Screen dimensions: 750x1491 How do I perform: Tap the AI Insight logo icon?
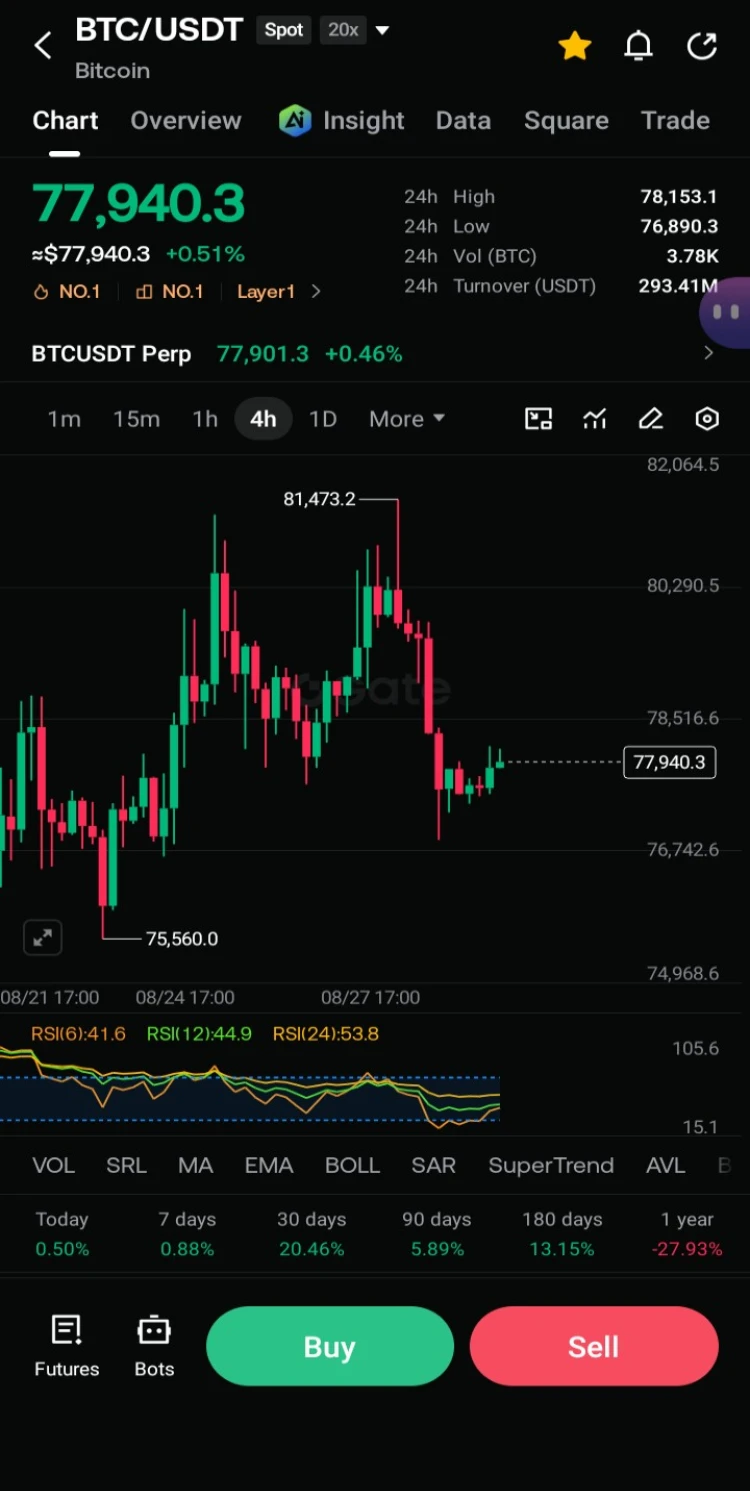pyautogui.click(x=295, y=121)
